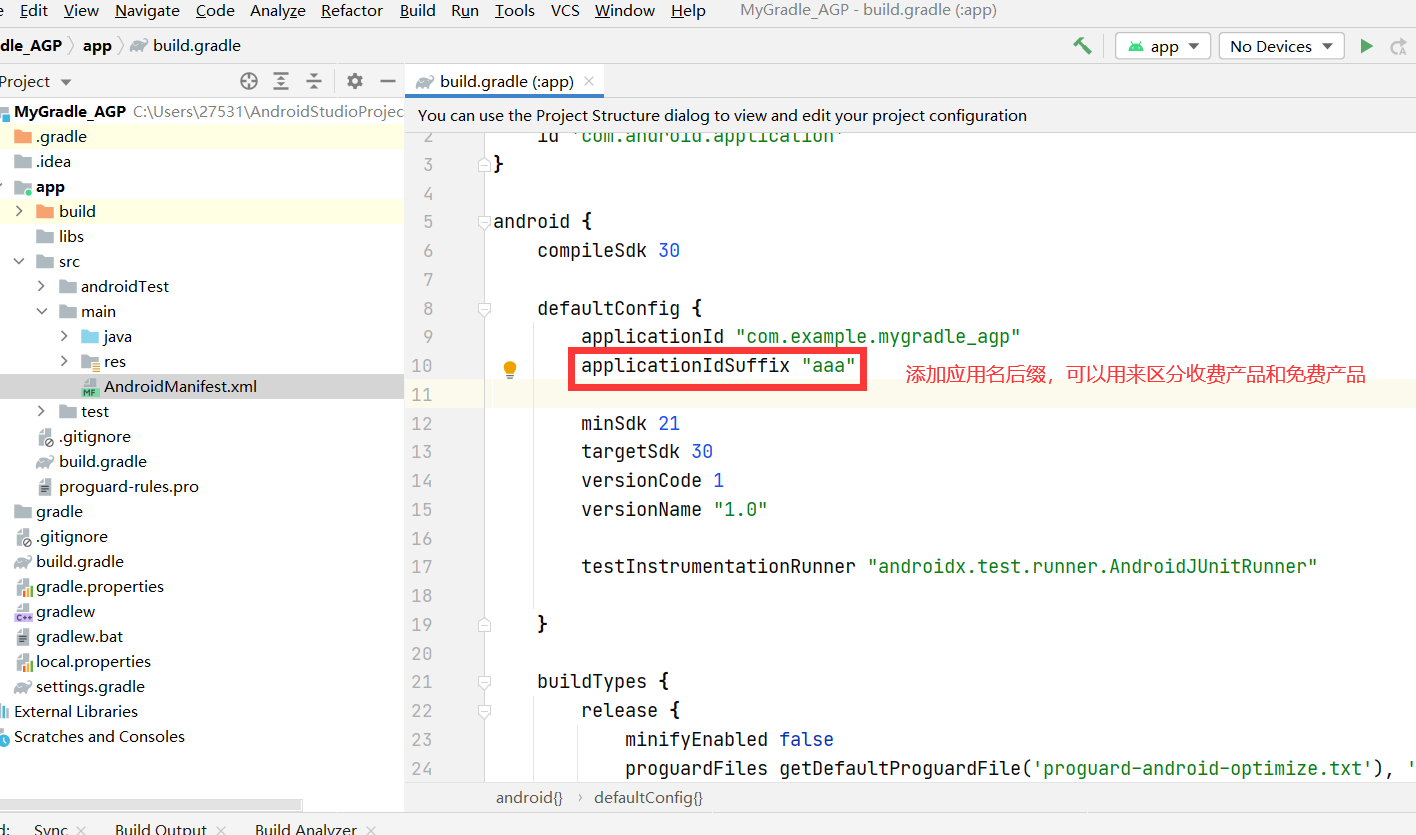Screen dimensions: 1416x835
Task: Select gradlew.bat file
Action: [80, 636]
